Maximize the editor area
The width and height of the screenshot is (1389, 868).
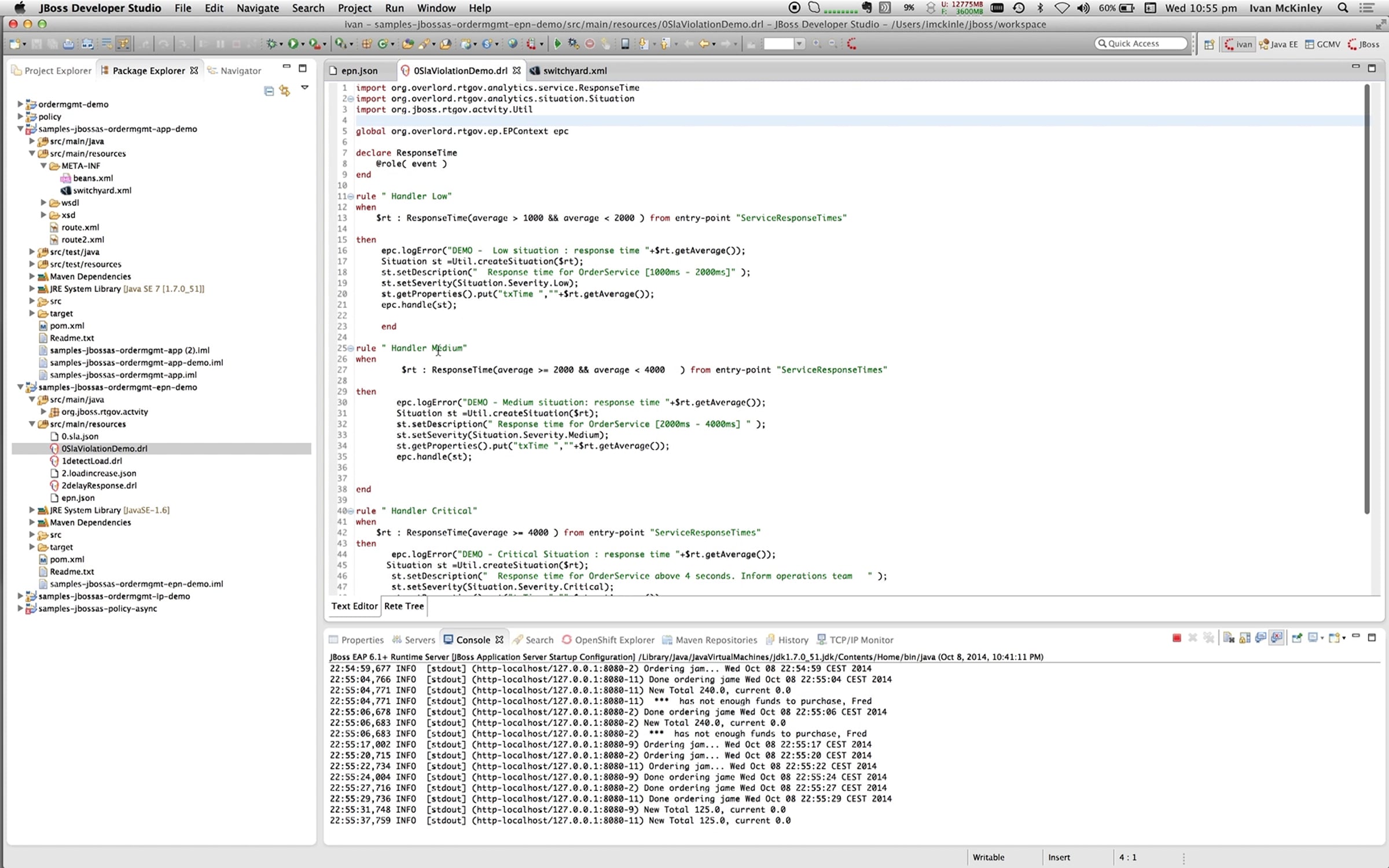click(x=1371, y=68)
